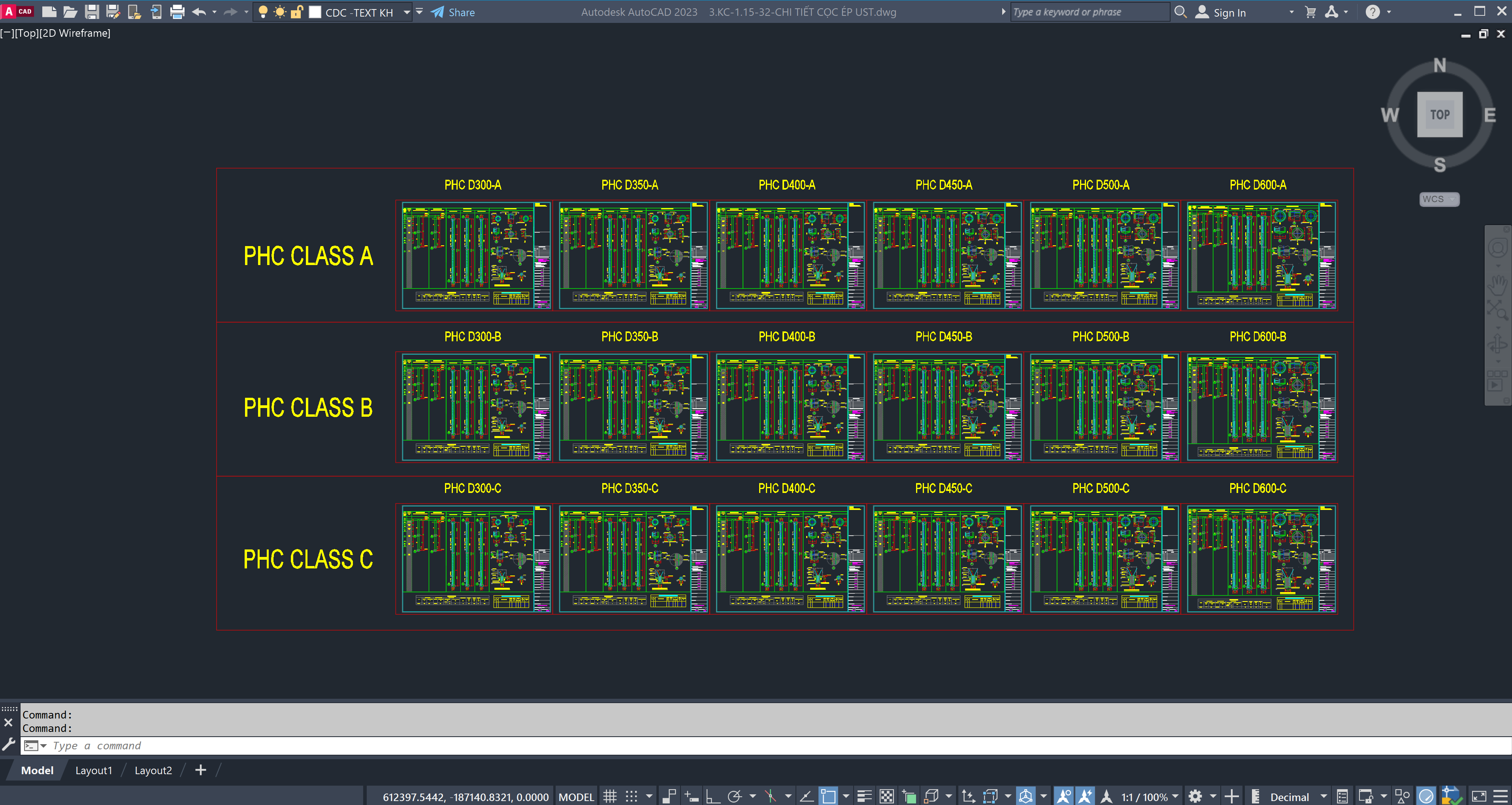Click the Layout2 tab
The width and height of the screenshot is (1512, 805).
click(x=152, y=770)
